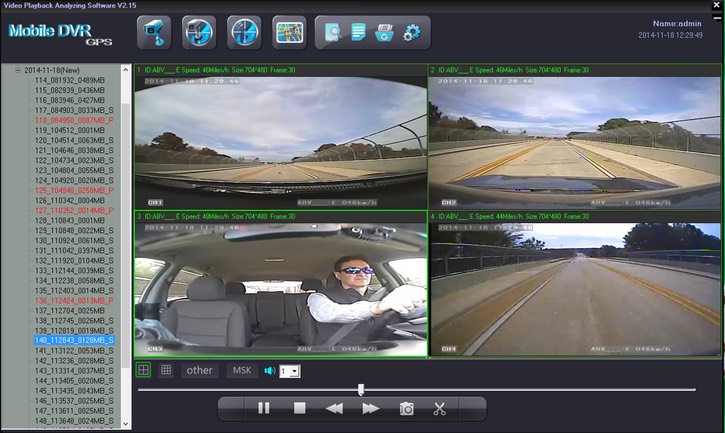Open the camera video playback icon
Image resolution: width=725 pixels, height=433 pixels.
[x=153, y=32]
